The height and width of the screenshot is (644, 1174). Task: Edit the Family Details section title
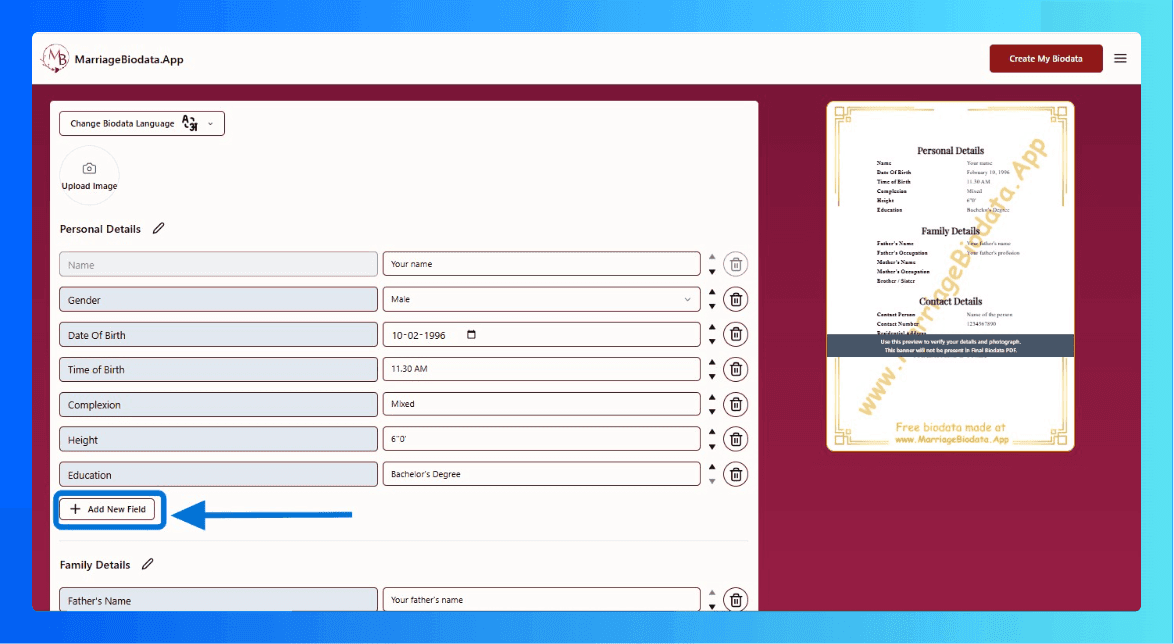[x=148, y=564]
